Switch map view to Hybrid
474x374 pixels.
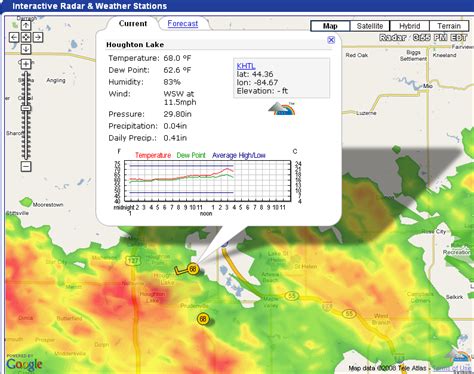[x=409, y=26]
